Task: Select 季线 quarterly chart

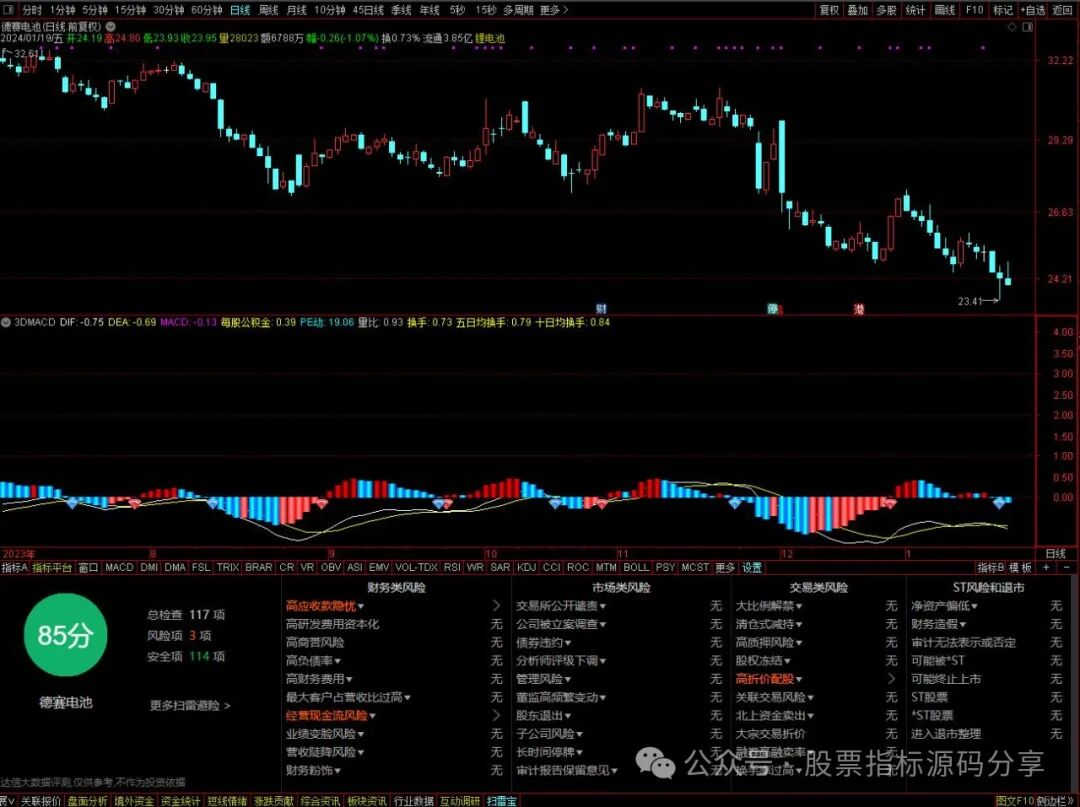Action: click(x=401, y=10)
